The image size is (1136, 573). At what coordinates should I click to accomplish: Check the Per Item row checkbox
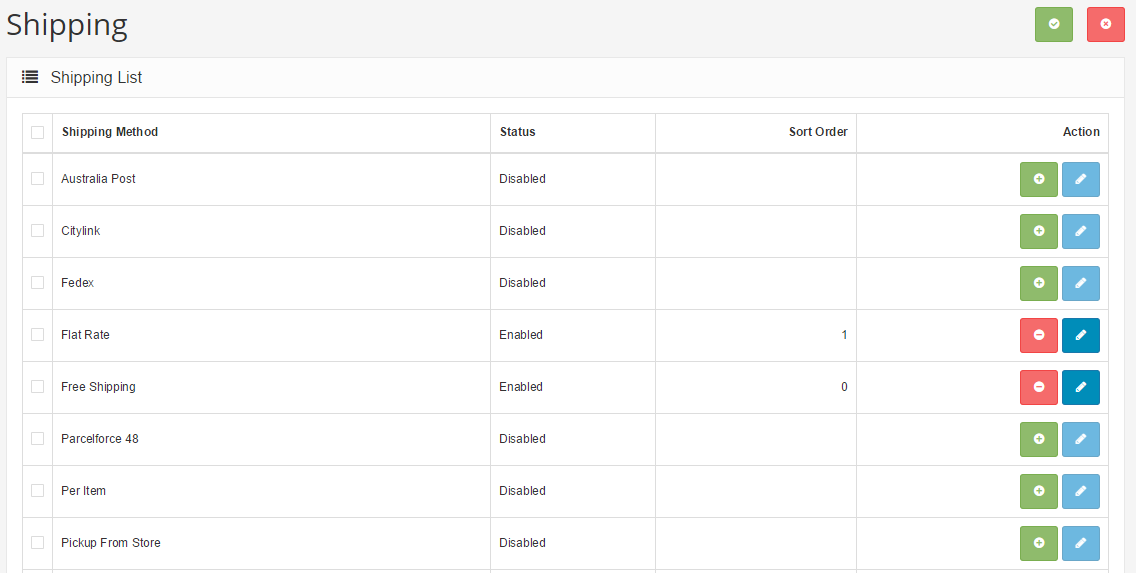[38, 490]
